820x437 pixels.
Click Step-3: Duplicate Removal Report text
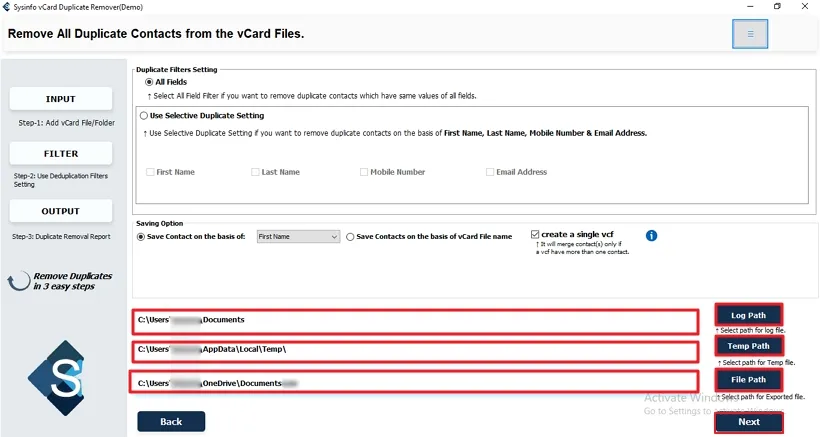pyautogui.click(x=61, y=237)
